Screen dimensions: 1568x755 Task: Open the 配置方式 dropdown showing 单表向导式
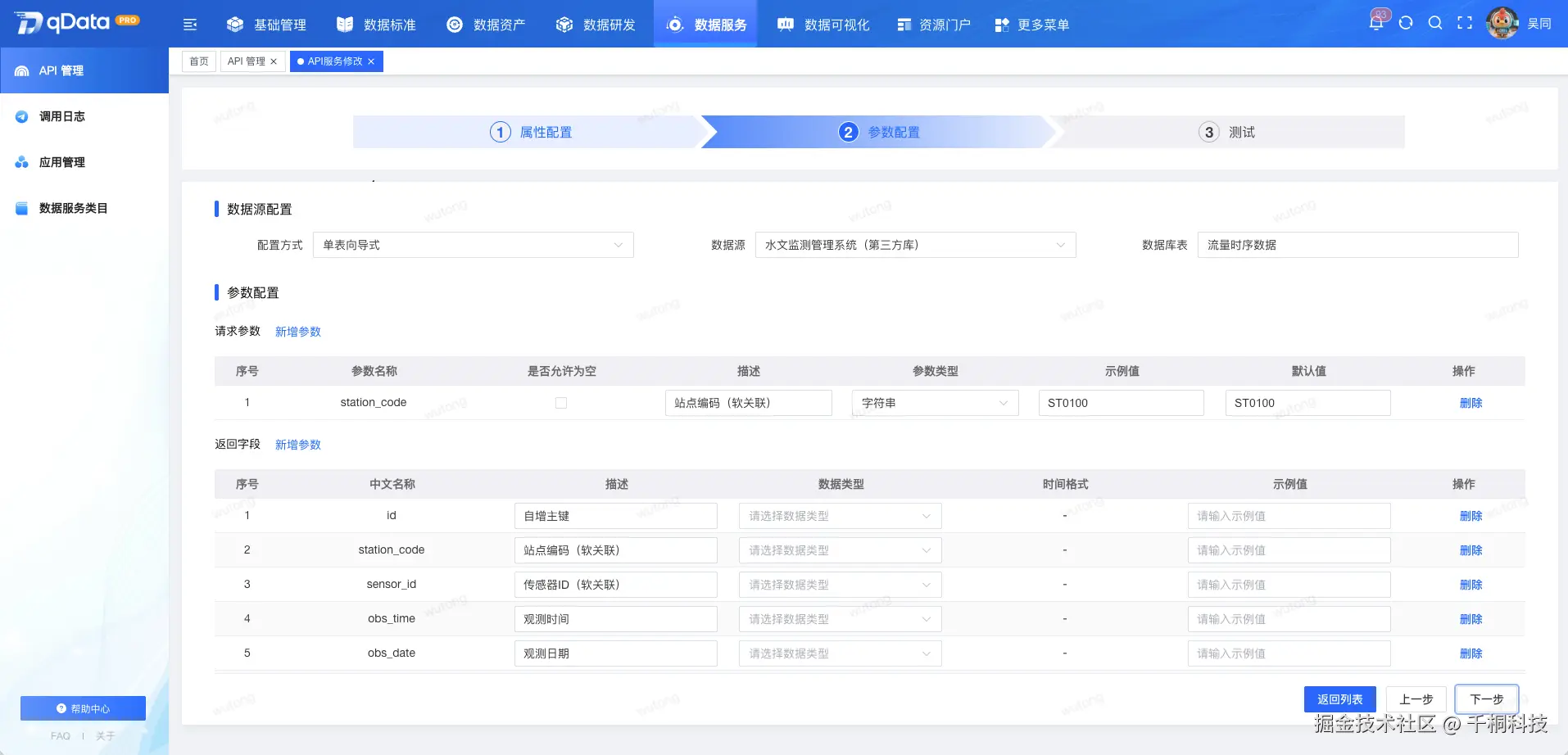(x=473, y=244)
